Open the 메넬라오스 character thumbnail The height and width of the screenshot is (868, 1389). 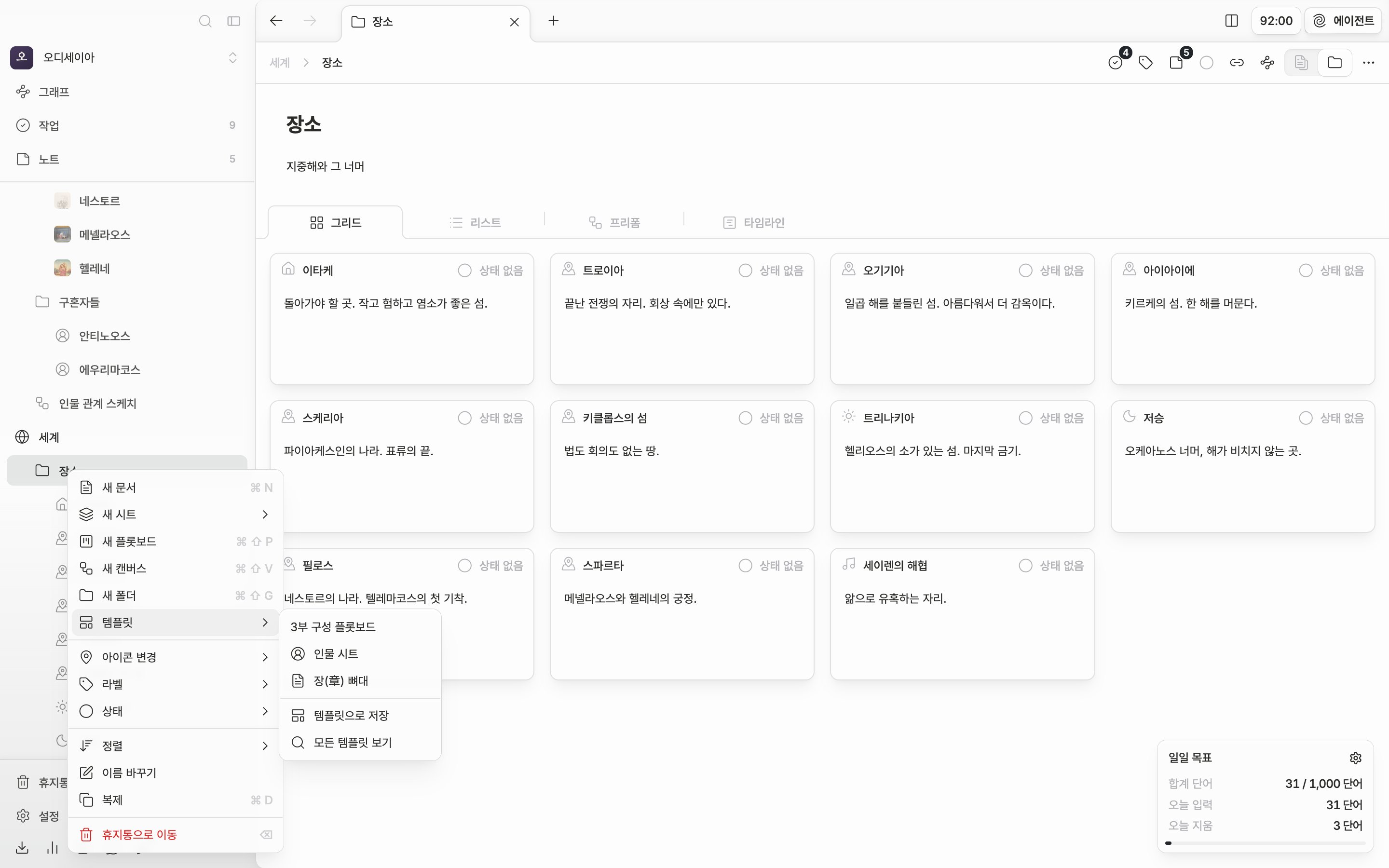point(62,234)
